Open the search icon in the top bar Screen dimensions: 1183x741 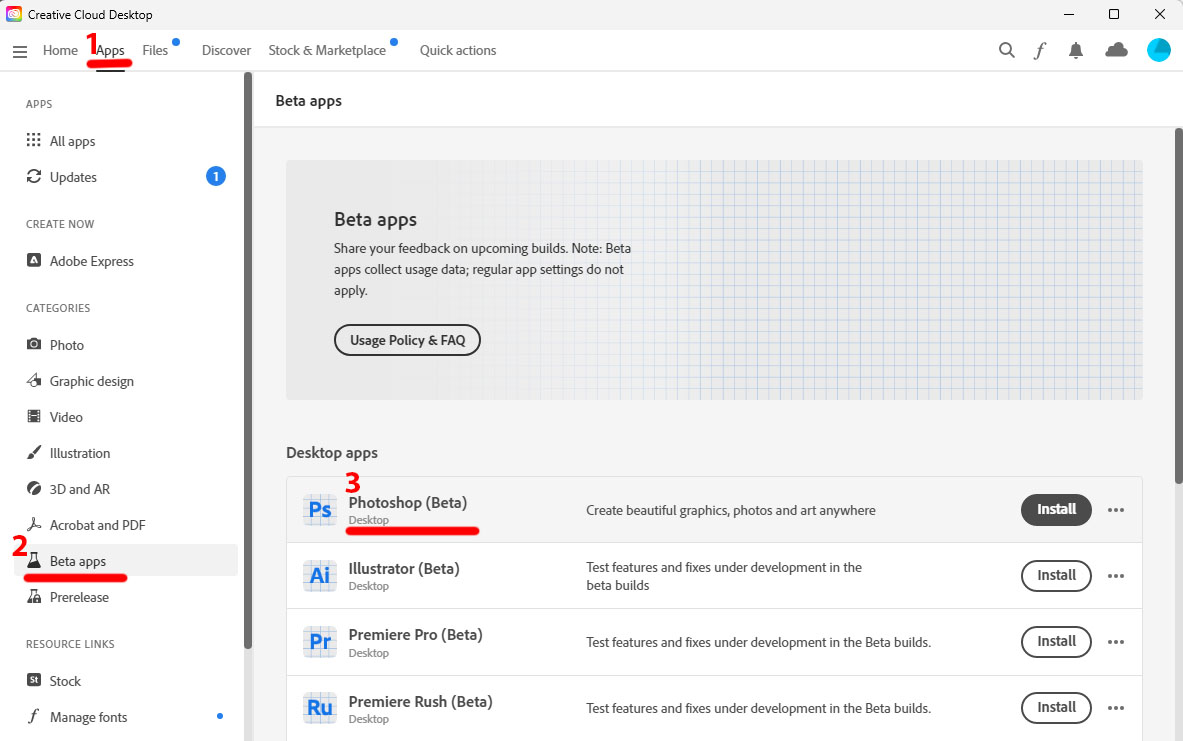[1006, 49]
